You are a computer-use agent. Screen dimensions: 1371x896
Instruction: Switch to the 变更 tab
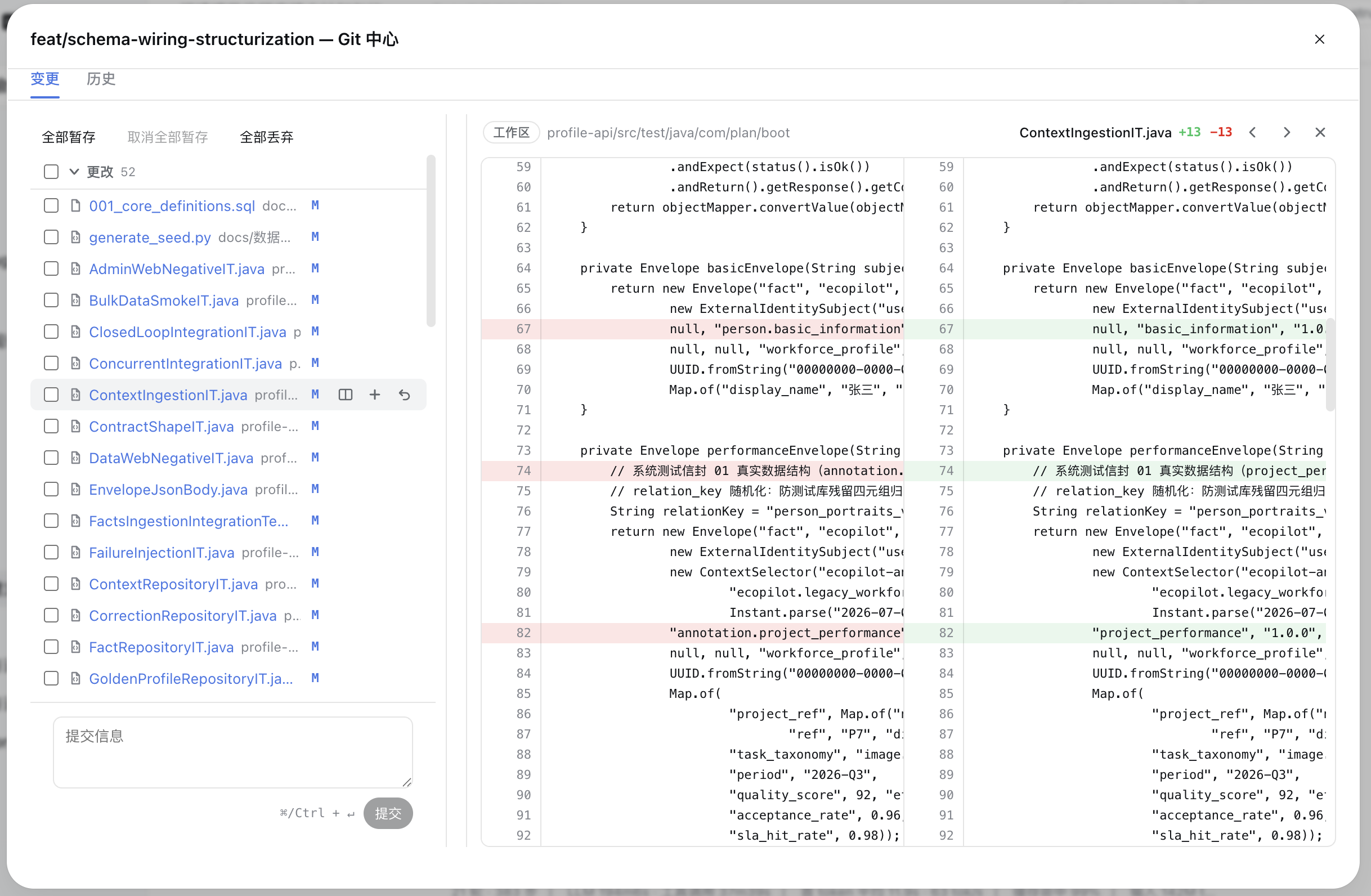(45, 79)
